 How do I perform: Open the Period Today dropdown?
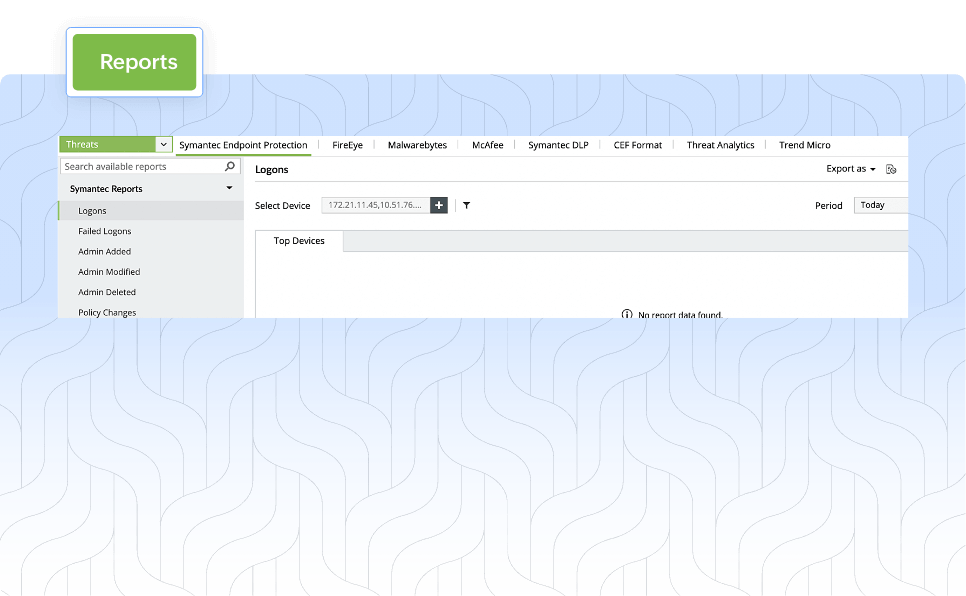click(x=881, y=205)
